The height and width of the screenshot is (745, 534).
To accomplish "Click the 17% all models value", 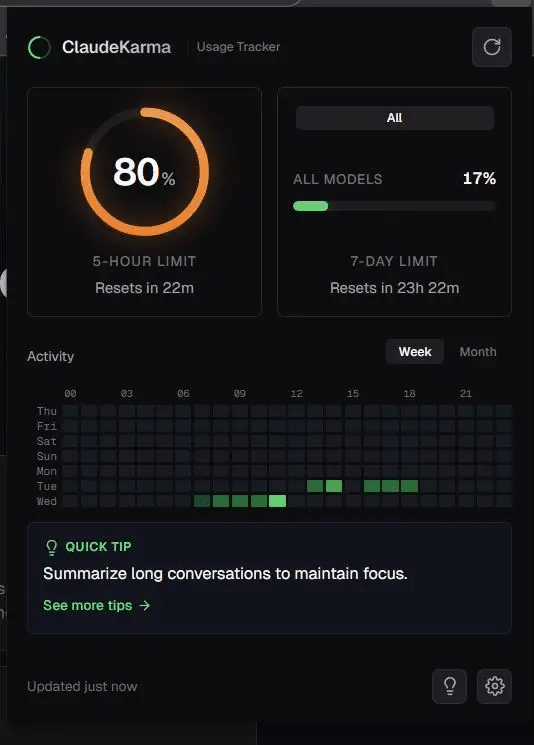I will click(x=479, y=179).
